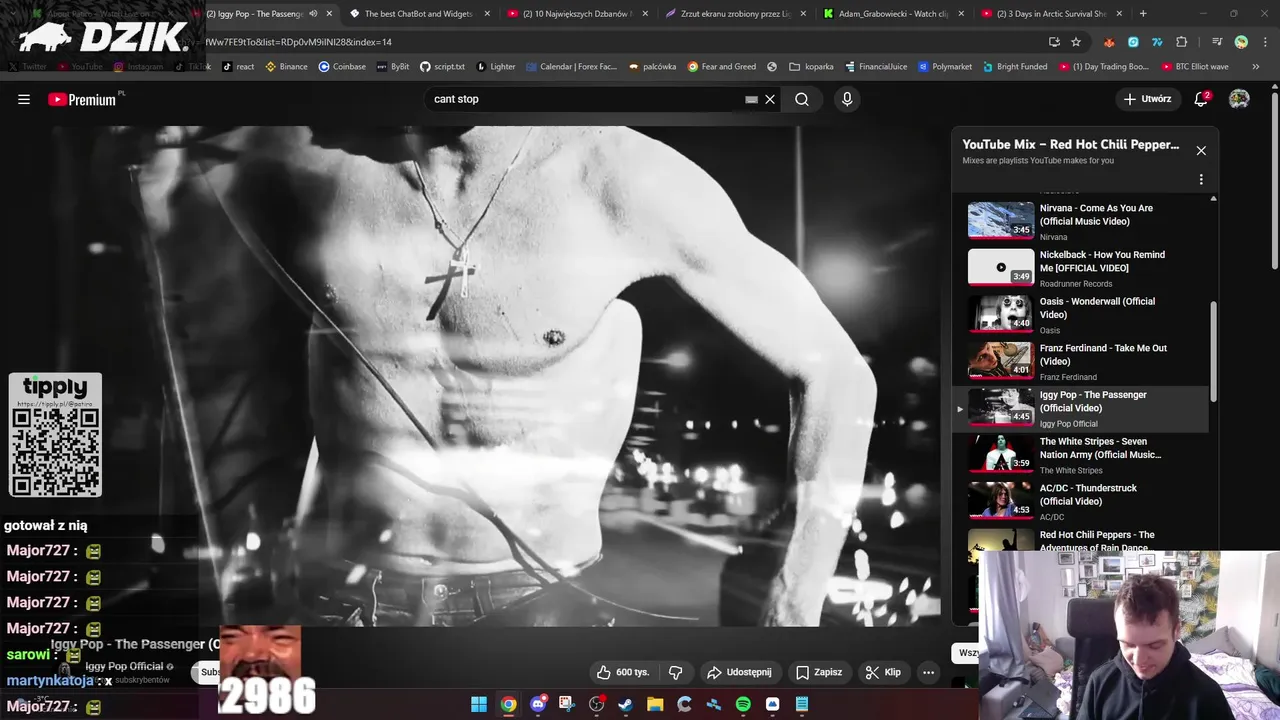
Task: Open browser extensions puzzle icon
Action: 1182,42
